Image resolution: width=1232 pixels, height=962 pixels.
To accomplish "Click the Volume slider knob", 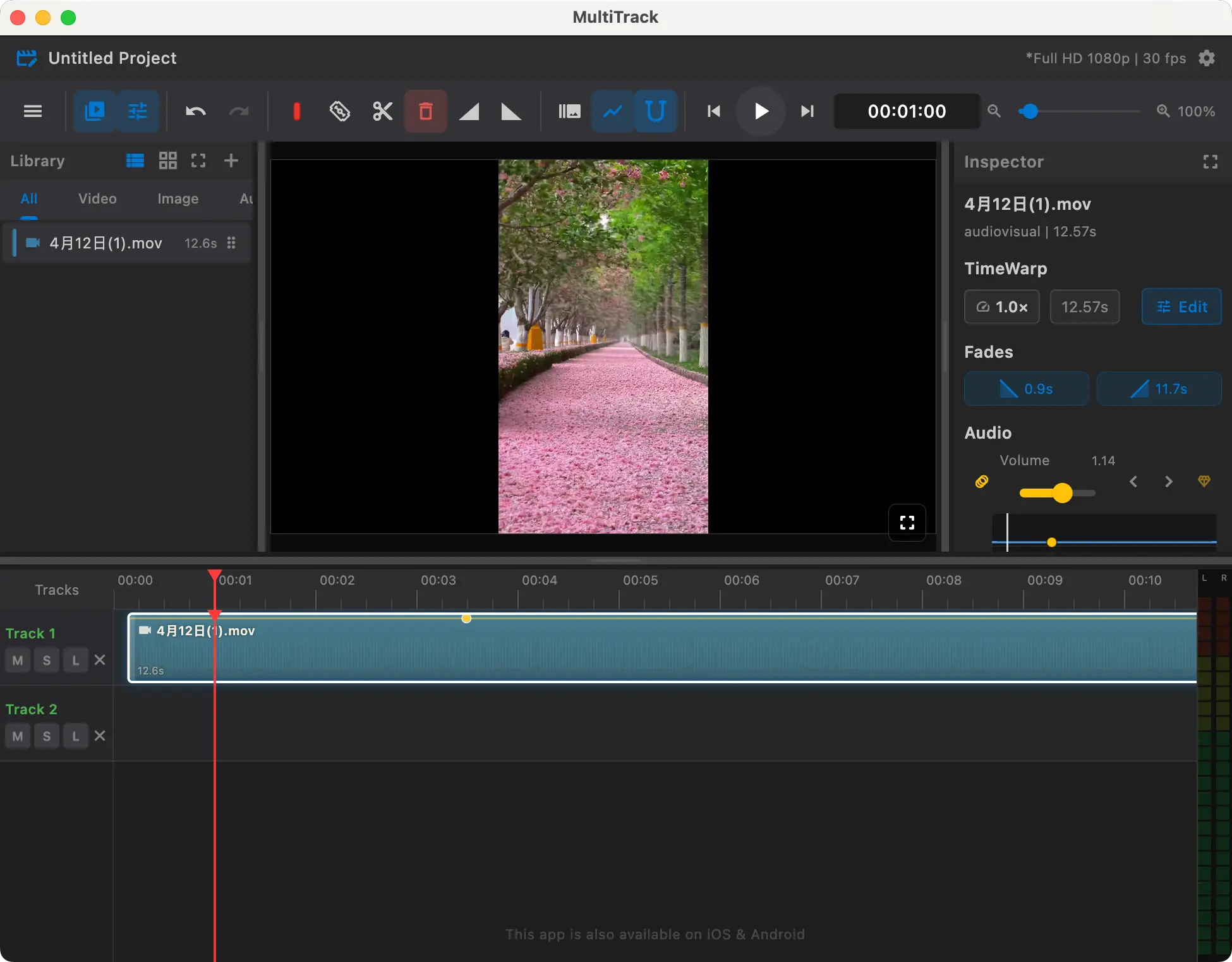I will coord(1063,493).
